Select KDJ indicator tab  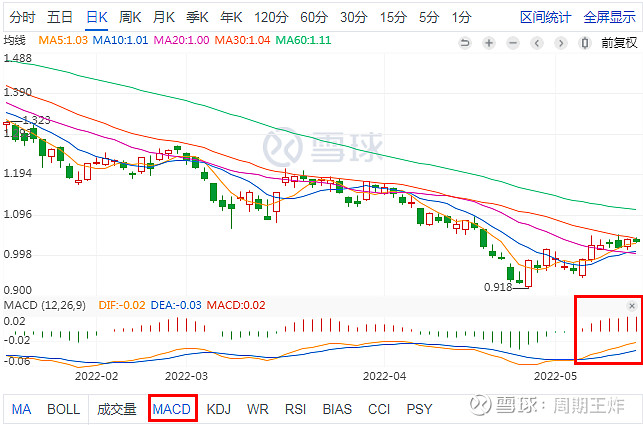219,409
